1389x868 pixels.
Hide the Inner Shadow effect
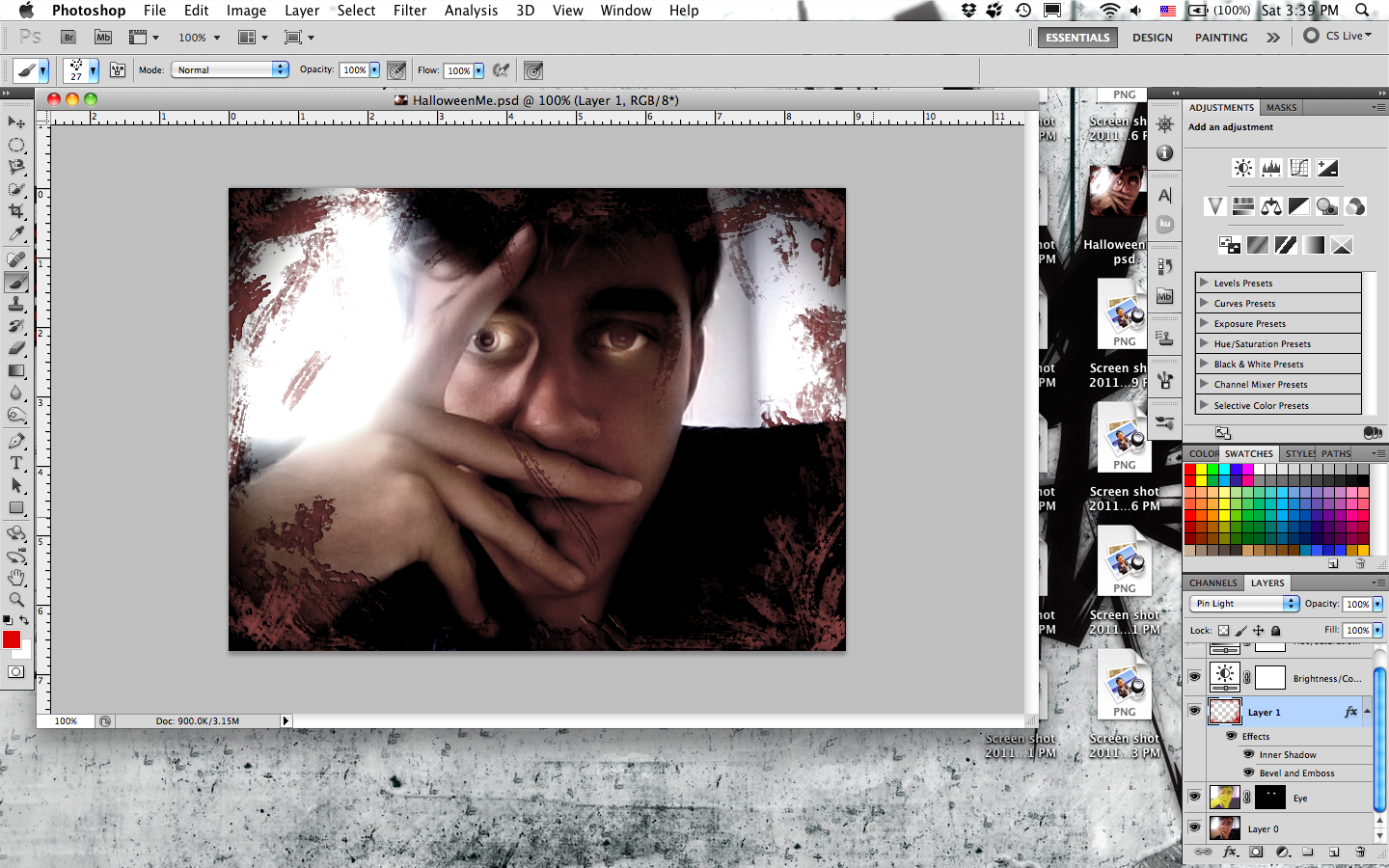coord(1249,754)
